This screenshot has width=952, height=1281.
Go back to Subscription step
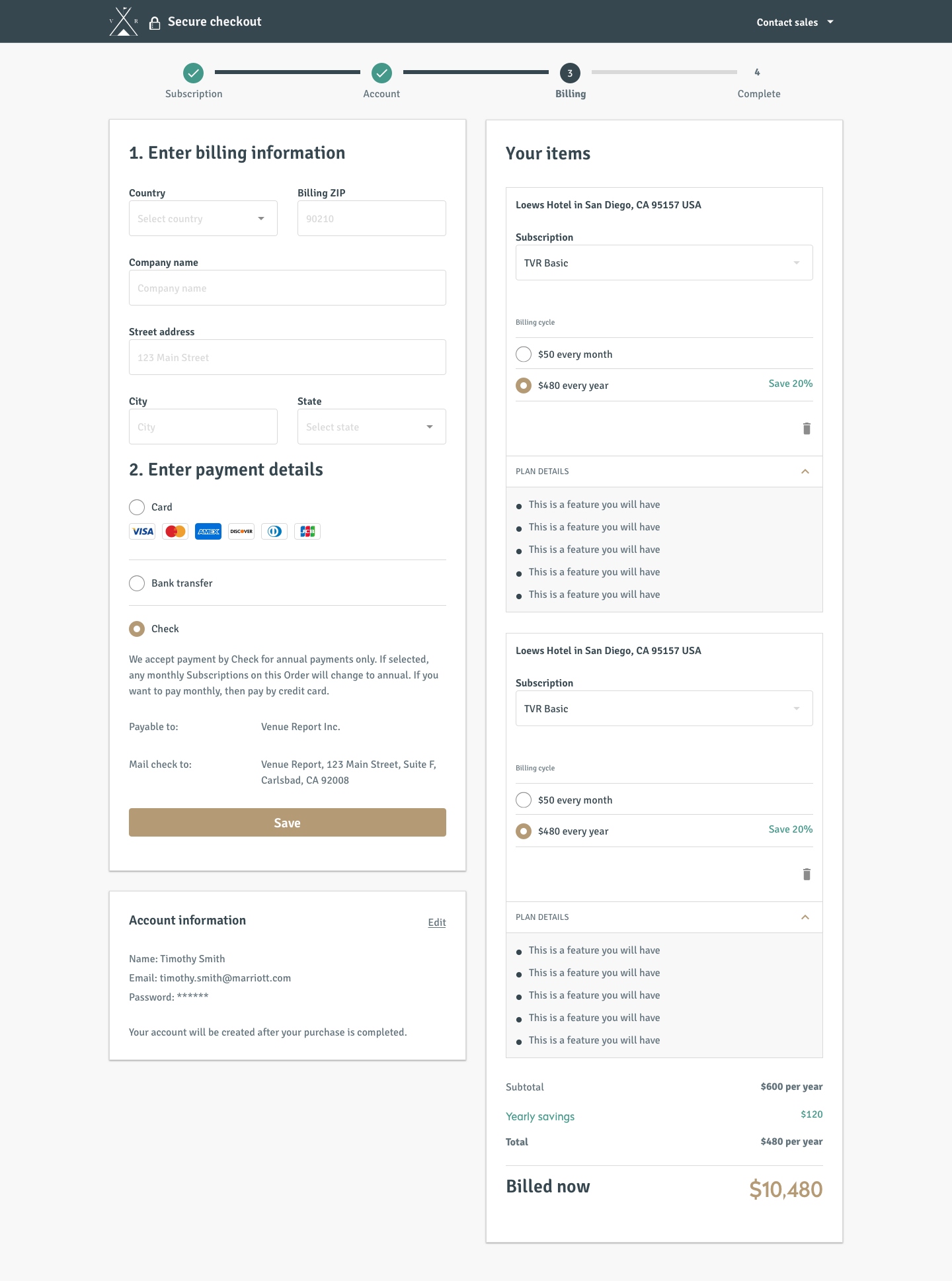pyautogui.click(x=194, y=73)
